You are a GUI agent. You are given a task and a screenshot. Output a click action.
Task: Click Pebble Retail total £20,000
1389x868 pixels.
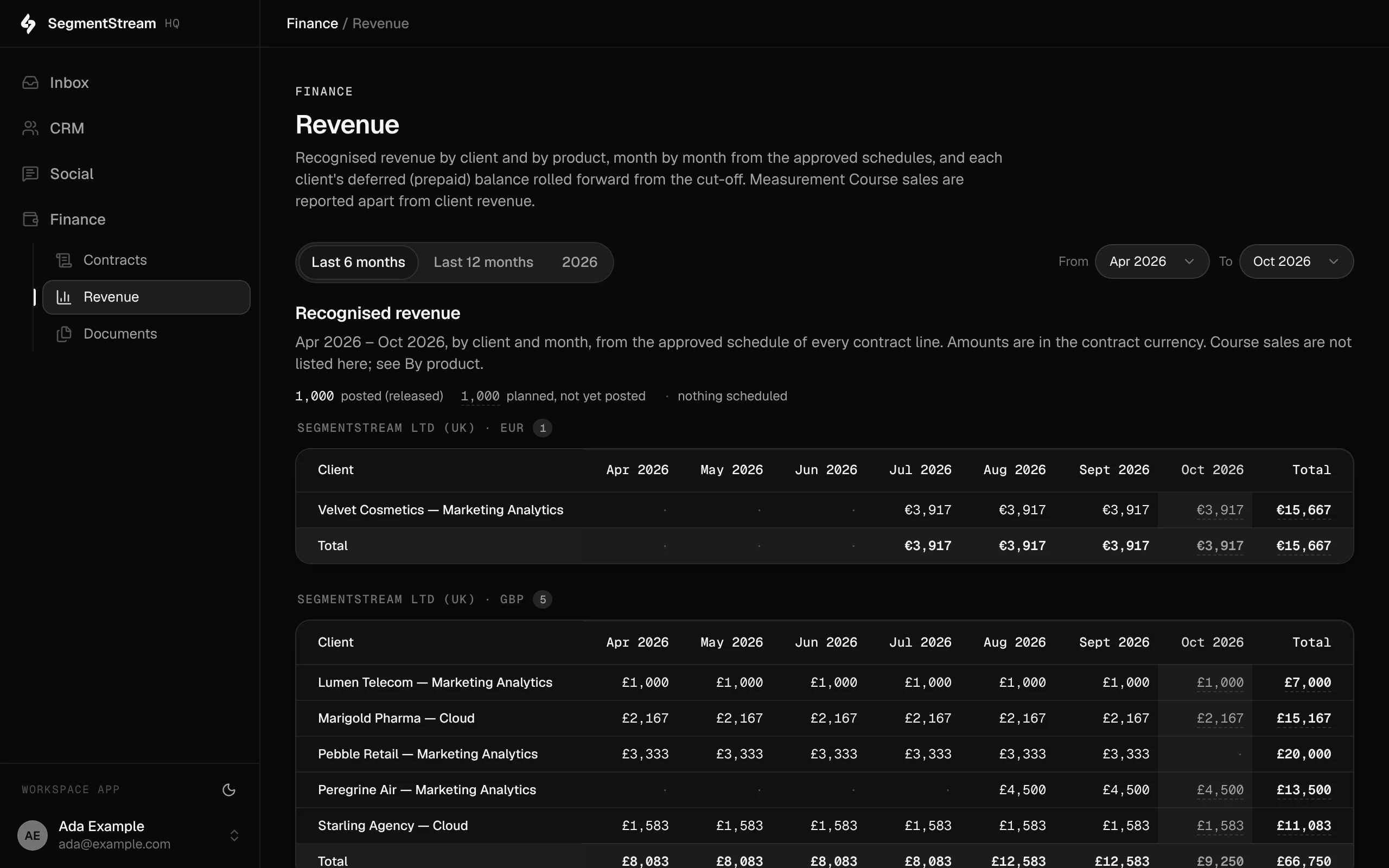(1303, 754)
